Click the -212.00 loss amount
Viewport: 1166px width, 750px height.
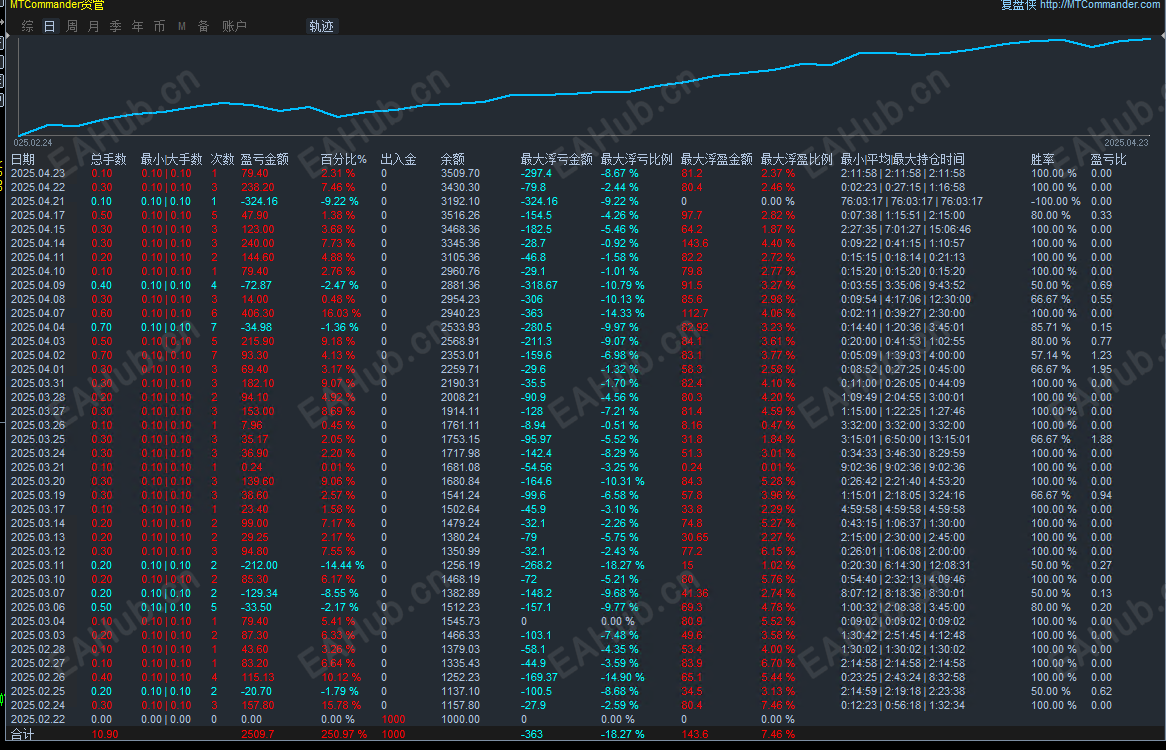point(260,565)
